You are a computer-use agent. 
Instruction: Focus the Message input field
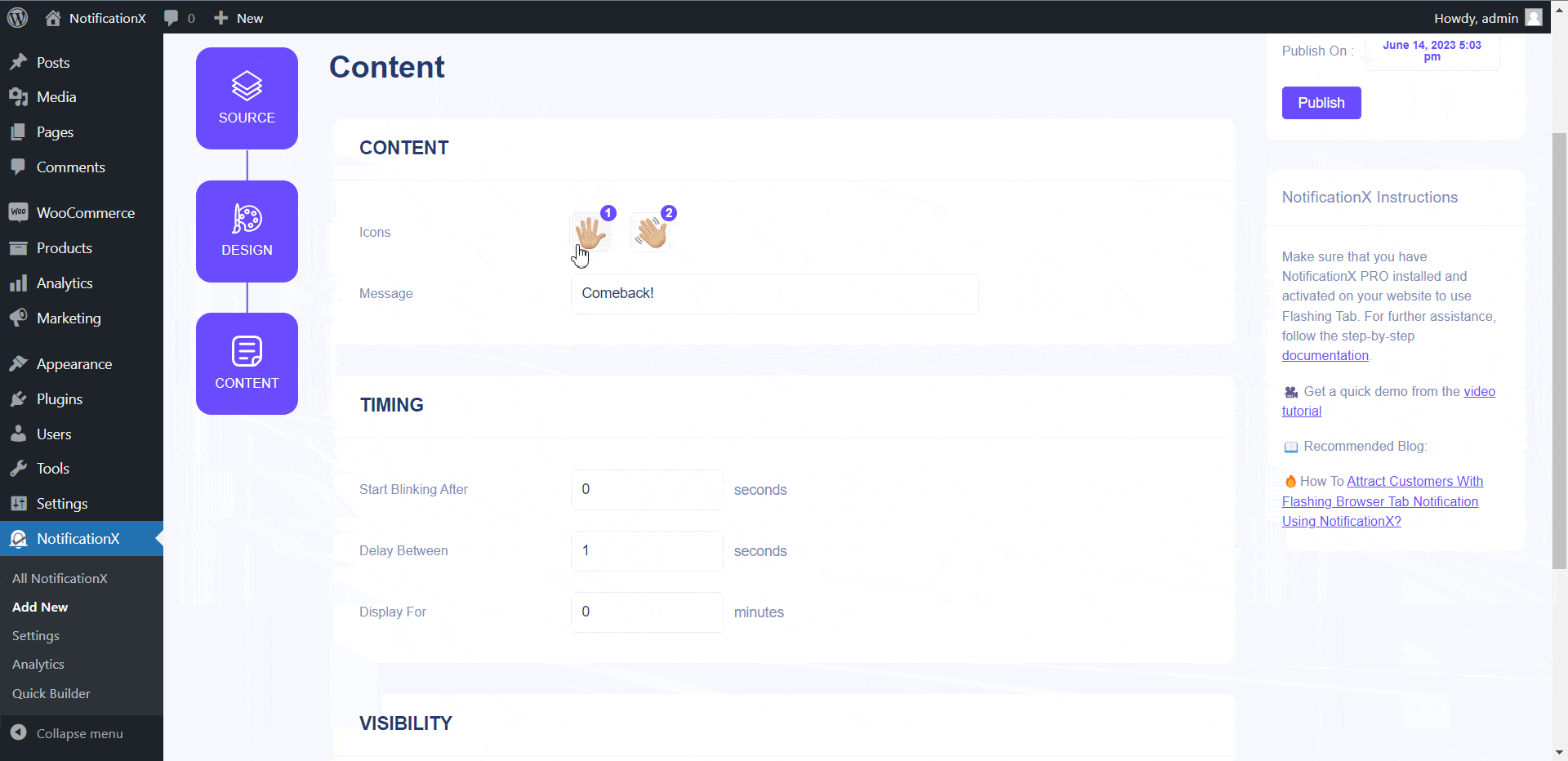click(x=774, y=293)
